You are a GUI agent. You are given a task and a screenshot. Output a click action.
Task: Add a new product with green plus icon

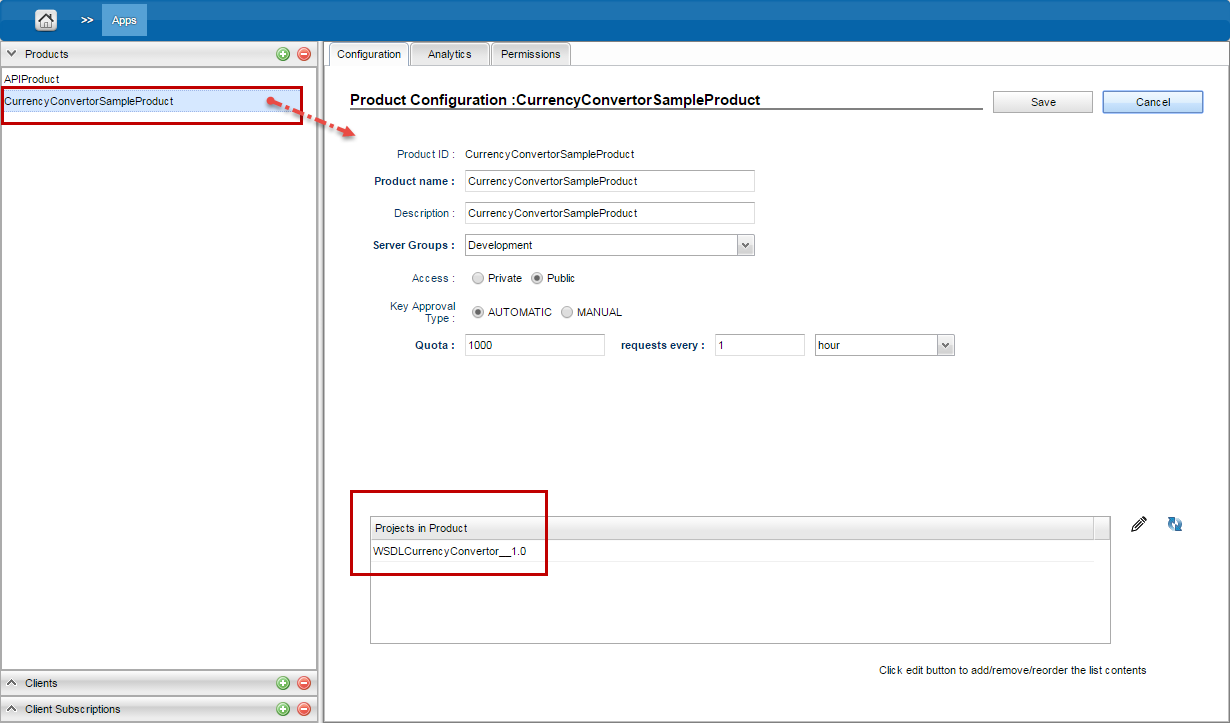pyautogui.click(x=283, y=54)
